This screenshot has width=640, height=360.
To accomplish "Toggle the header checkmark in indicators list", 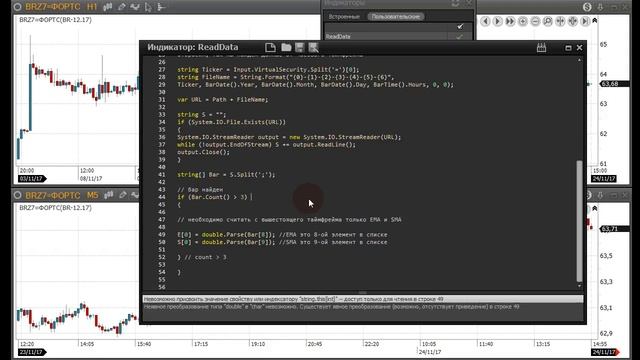I will click(x=460, y=26).
